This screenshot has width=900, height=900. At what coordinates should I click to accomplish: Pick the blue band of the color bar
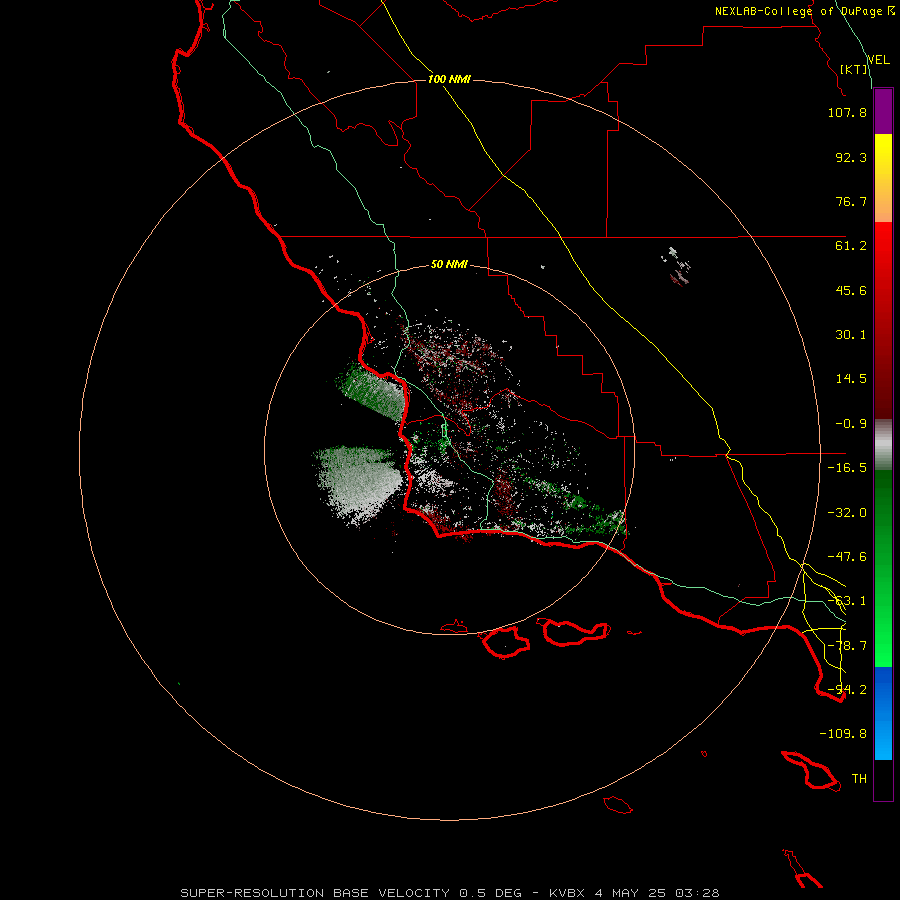click(x=883, y=713)
